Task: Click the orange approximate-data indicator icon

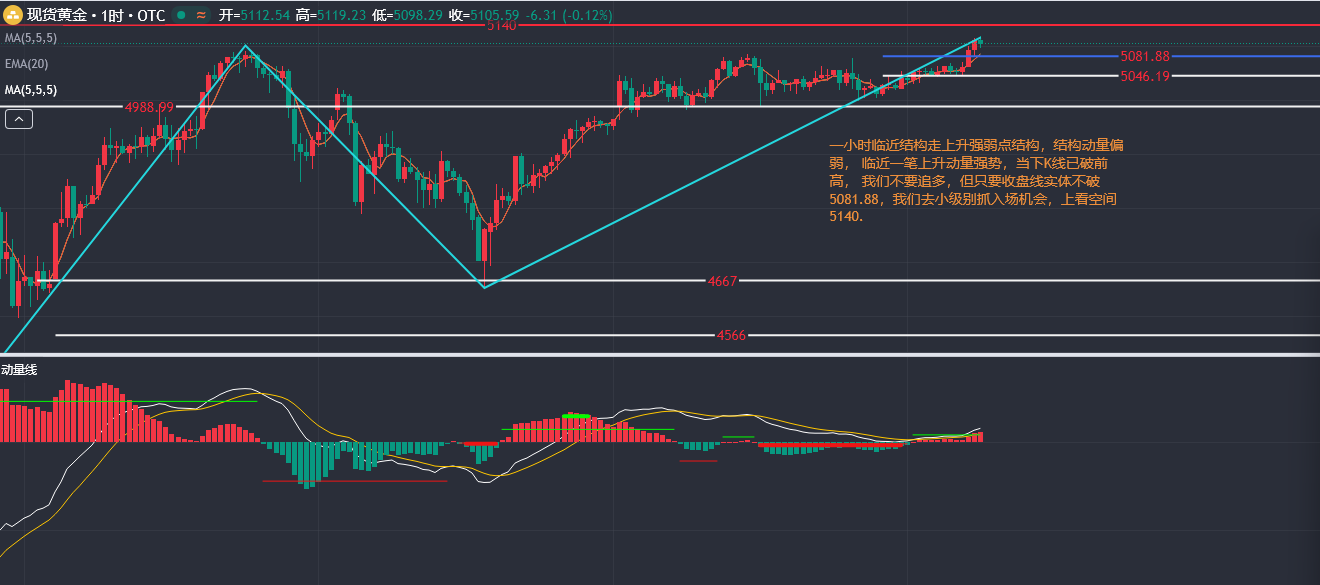Action: (x=201, y=16)
